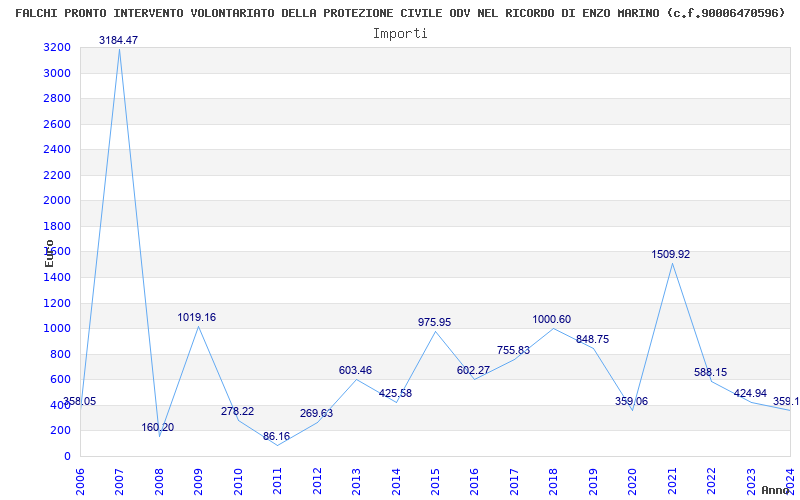The width and height of the screenshot is (800, 500).
Task: Select year 2009 on the x-axis
Action: tap(198, 481)
